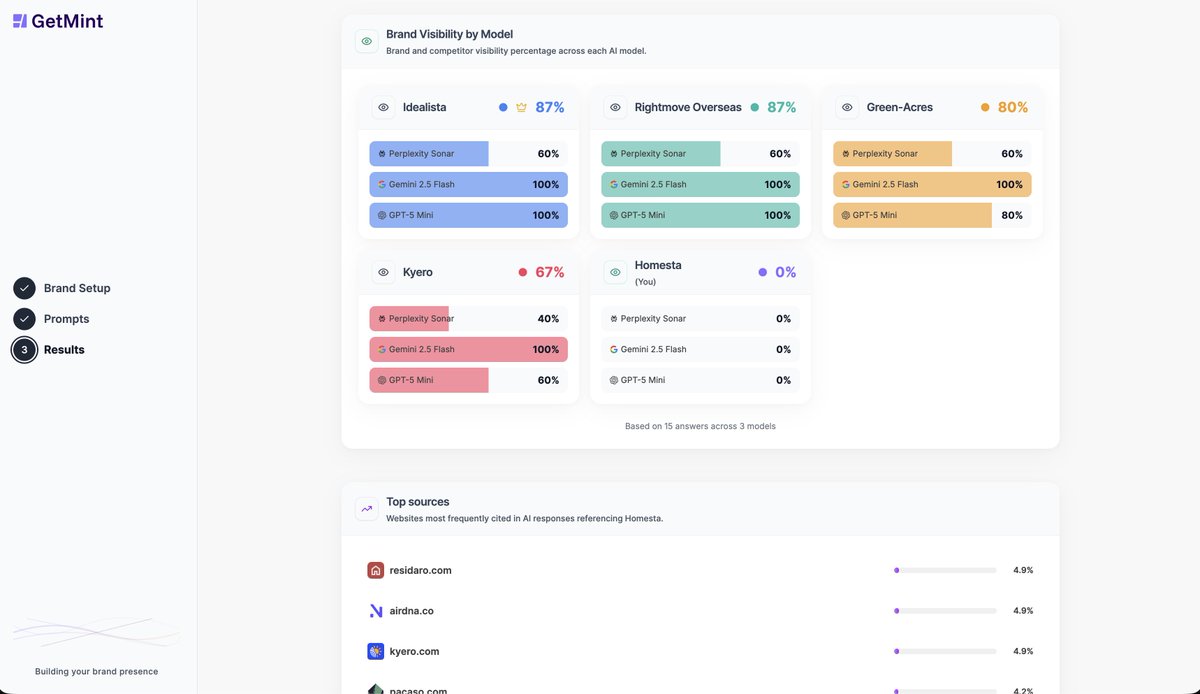This screenshot has width=1200, height=694.
Task: Click Gemini icon in Homesta card
Action: pyautogui.click(x=614, y=349)
